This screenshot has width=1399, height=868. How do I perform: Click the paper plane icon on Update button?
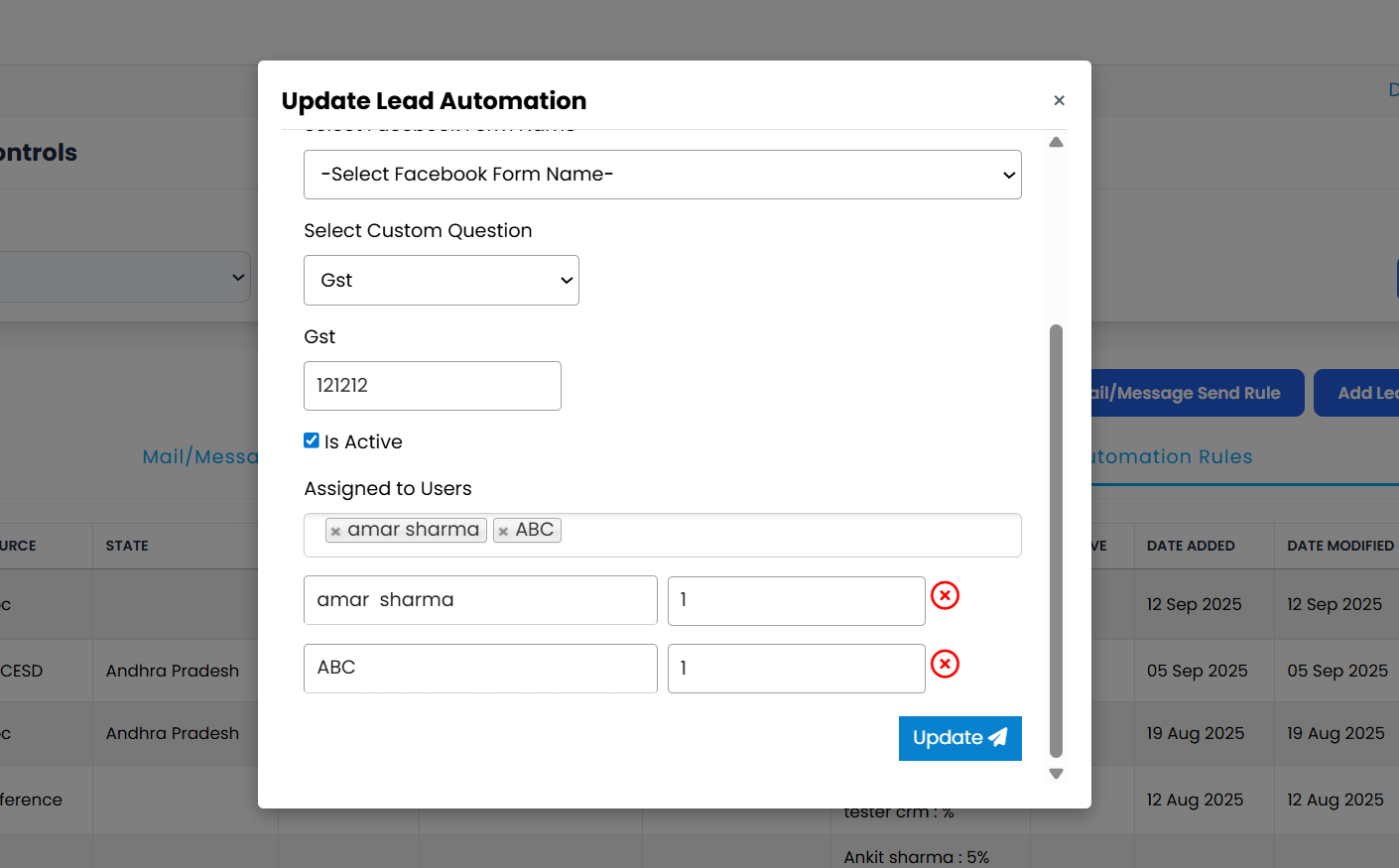click(x=997, y=738)
